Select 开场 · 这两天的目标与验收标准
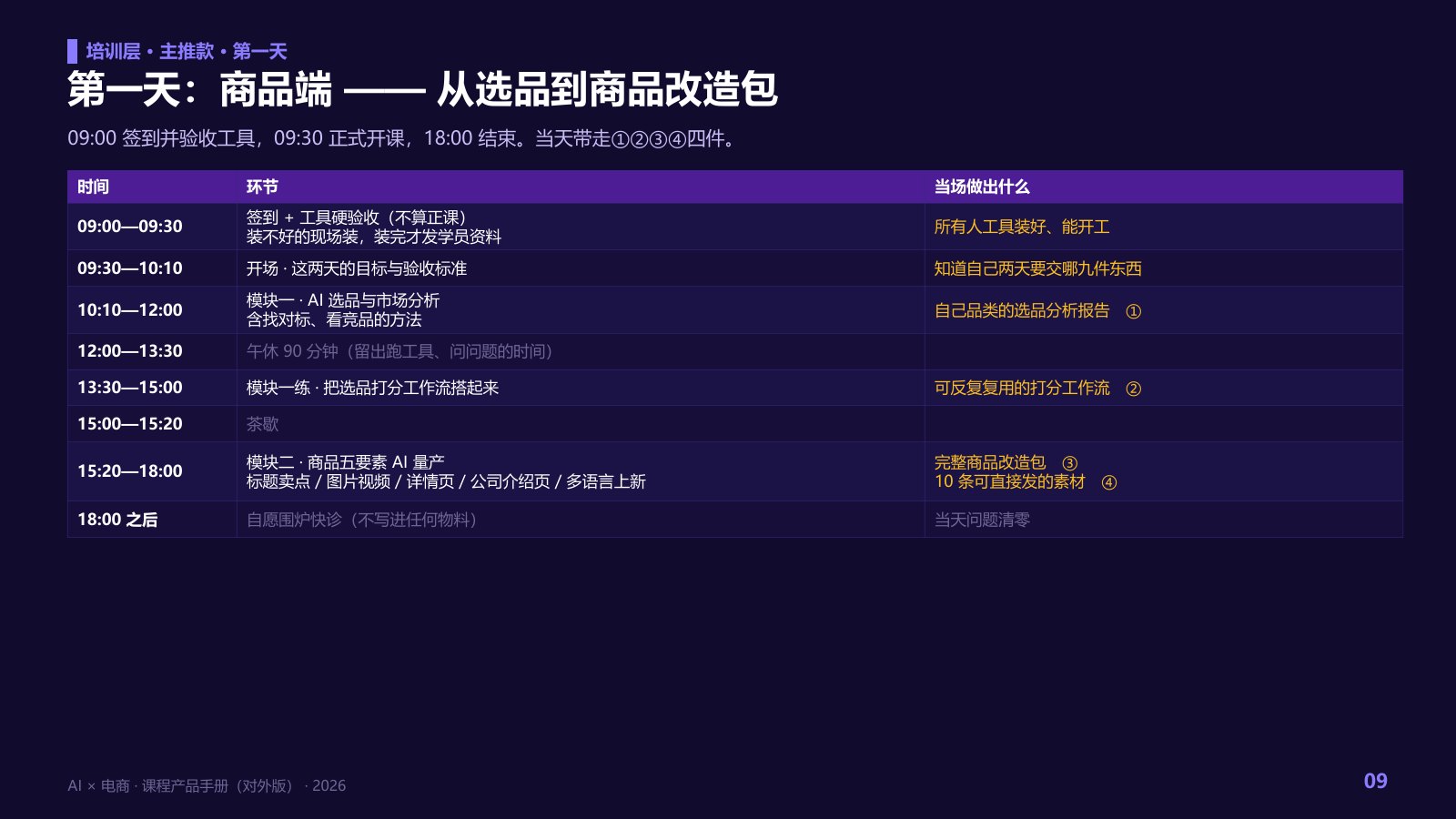This screenshot has height=819, width=1456. [x=357, y=268]
